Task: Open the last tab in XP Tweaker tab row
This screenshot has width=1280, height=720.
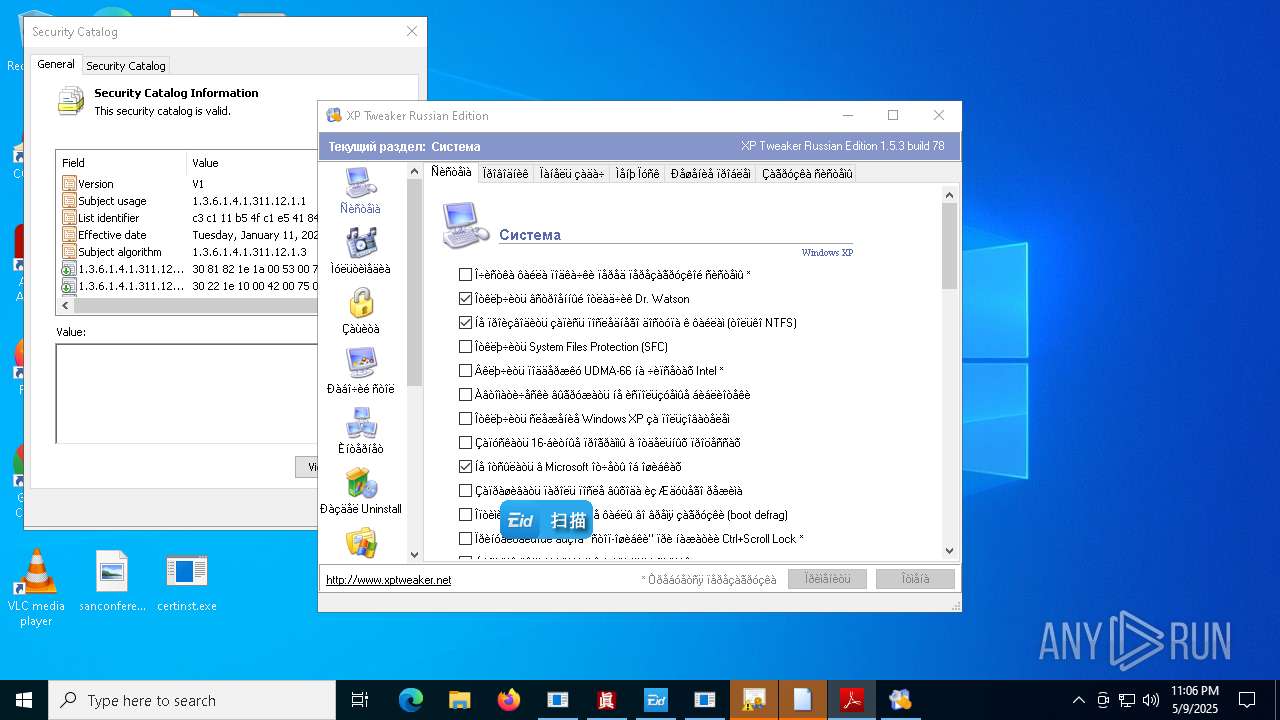Action: pos(807,174)
